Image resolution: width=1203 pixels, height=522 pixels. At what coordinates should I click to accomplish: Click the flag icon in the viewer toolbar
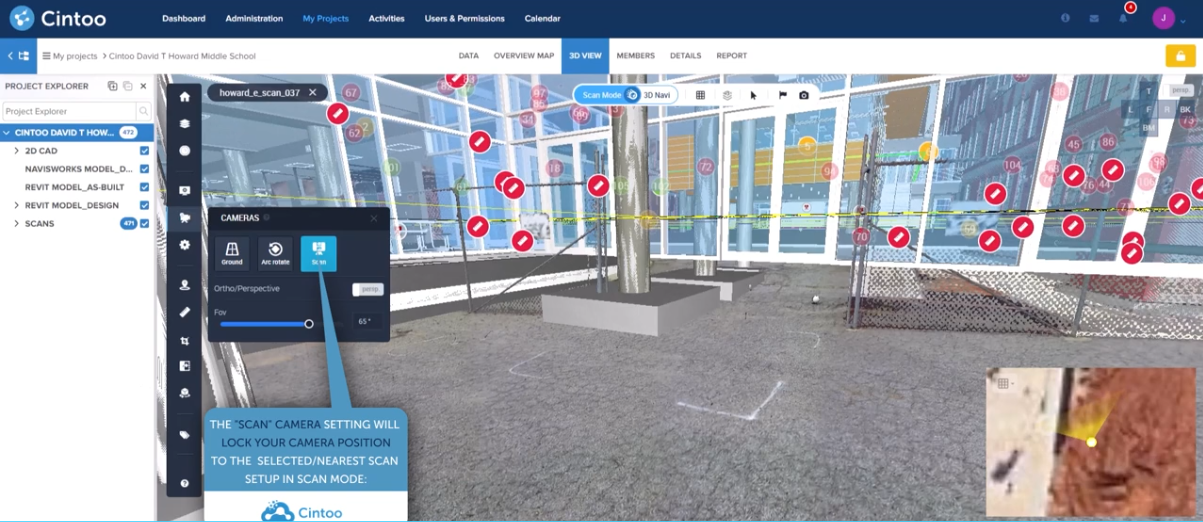tap(782, 95)
